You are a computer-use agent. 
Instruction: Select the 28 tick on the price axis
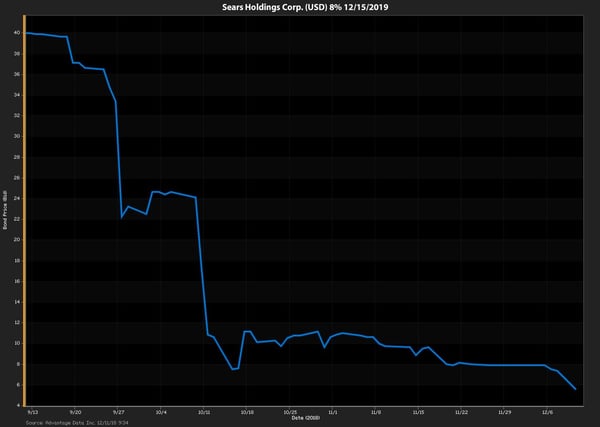pyautogui.click(x=17, y=157)
